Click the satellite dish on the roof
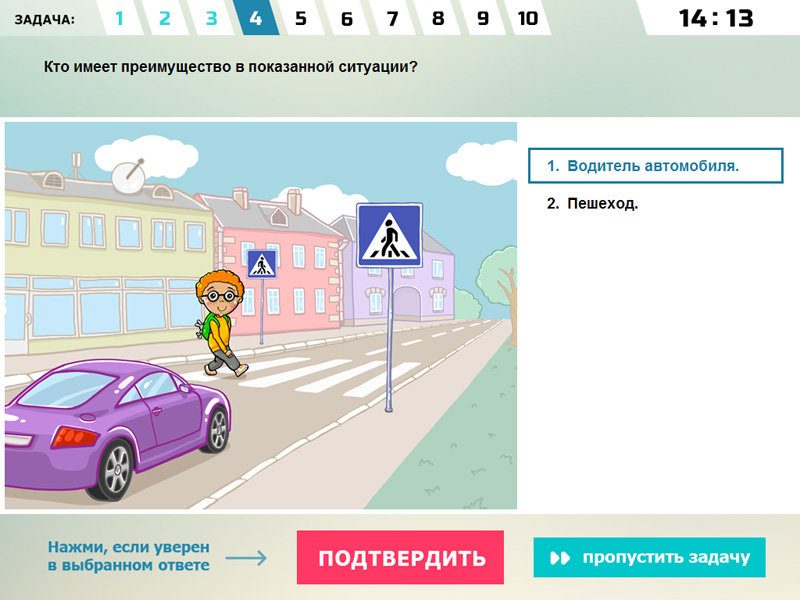This screenshot has height=600, width=800. pos(129,176)
